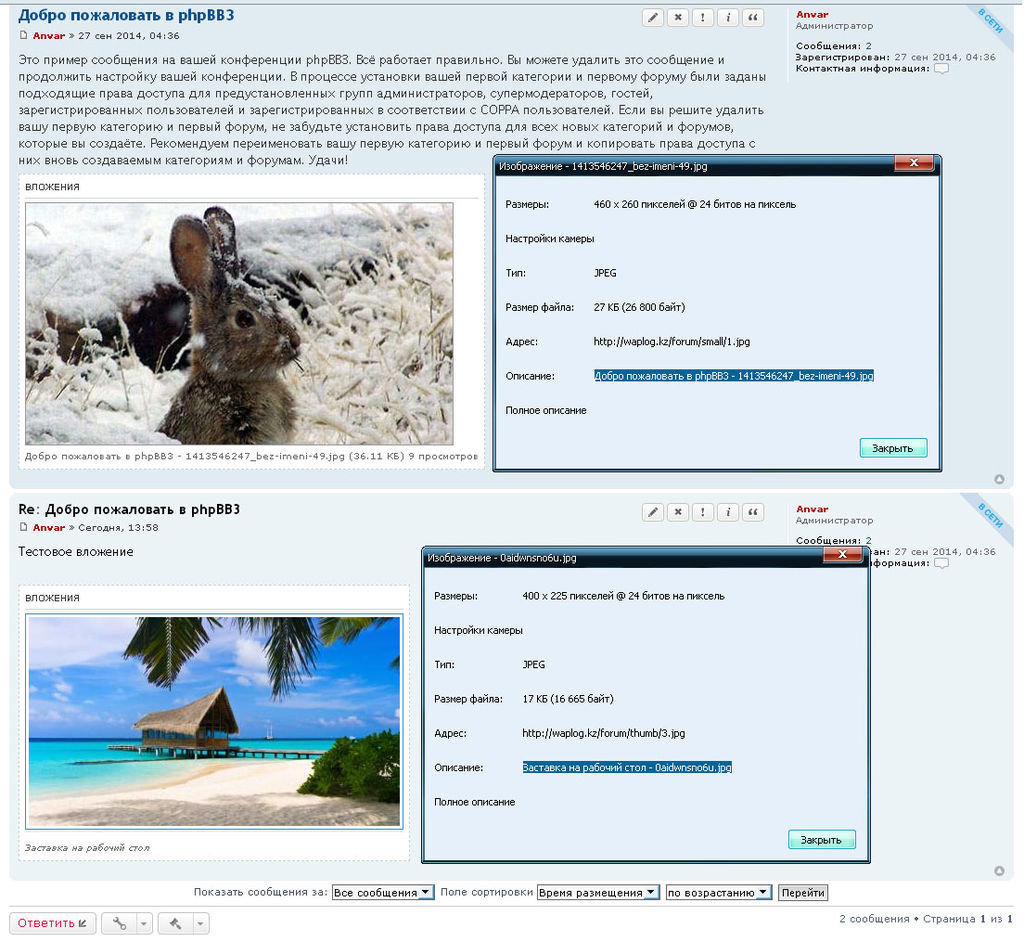Open the contact information bubble icon for Anvar
This screenshot has height=941, width=1024.
pyautogui.click(x=941, y=69)
